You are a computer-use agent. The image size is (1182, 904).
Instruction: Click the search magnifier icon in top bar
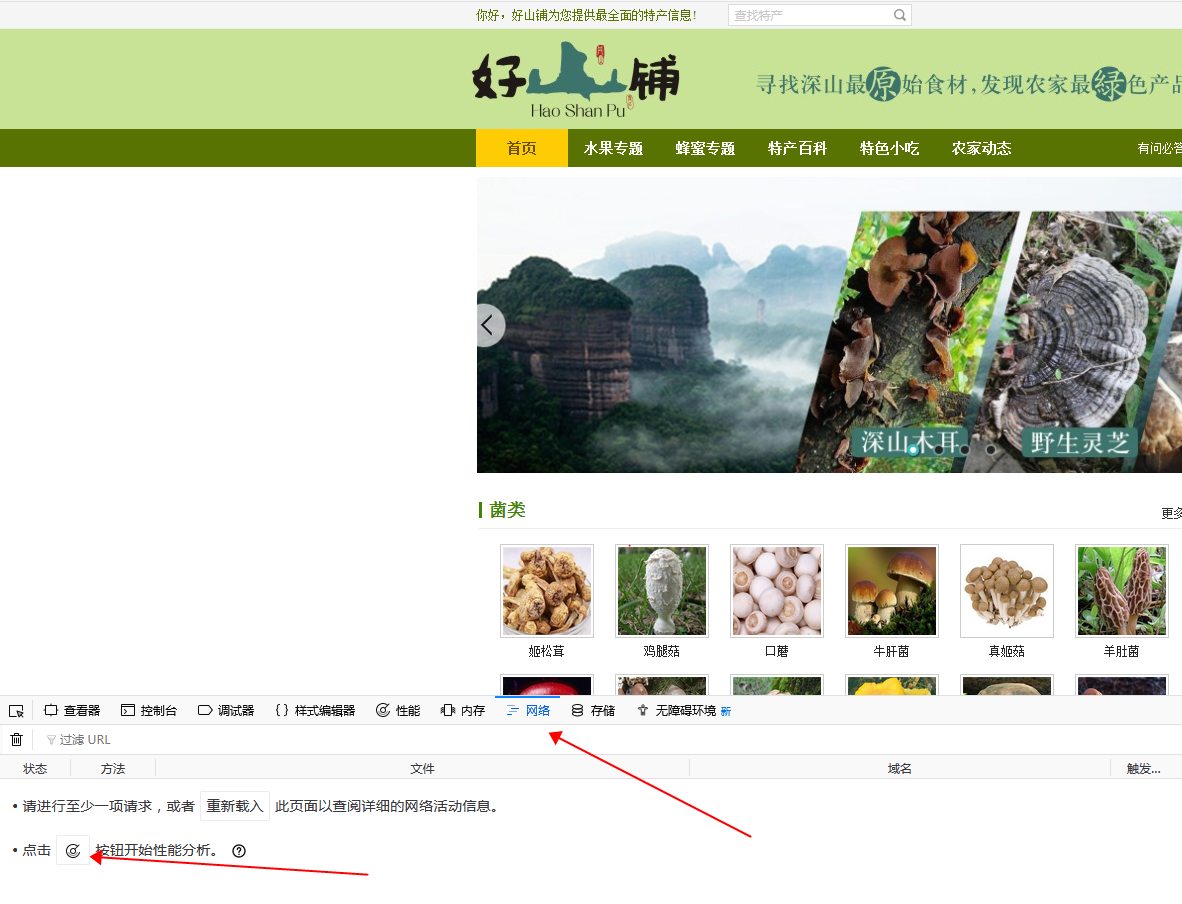click(899, 15)
